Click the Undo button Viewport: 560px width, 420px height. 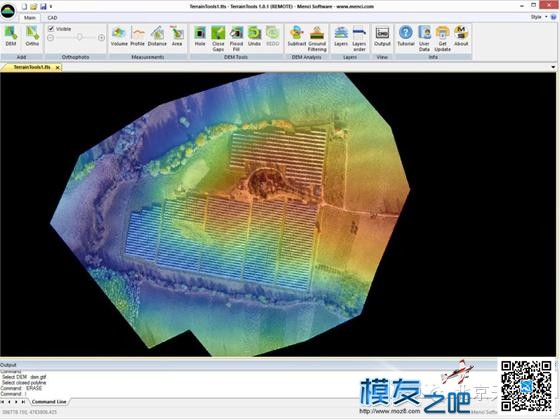[x=254, y=36]
